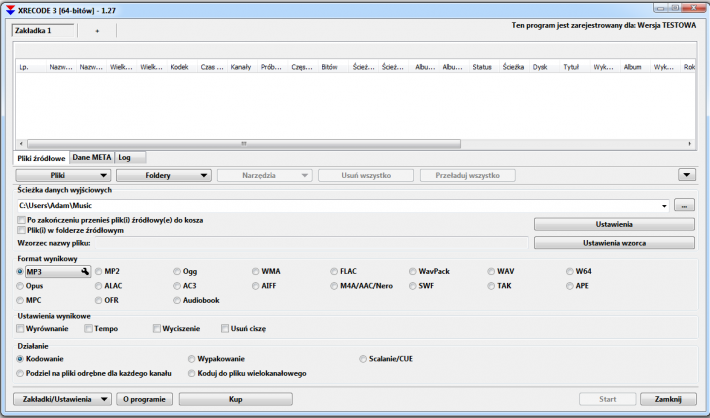This screenshot has height=418, width=710.
Task: Expand the output path combo box arrow
Action: (664, 206)
